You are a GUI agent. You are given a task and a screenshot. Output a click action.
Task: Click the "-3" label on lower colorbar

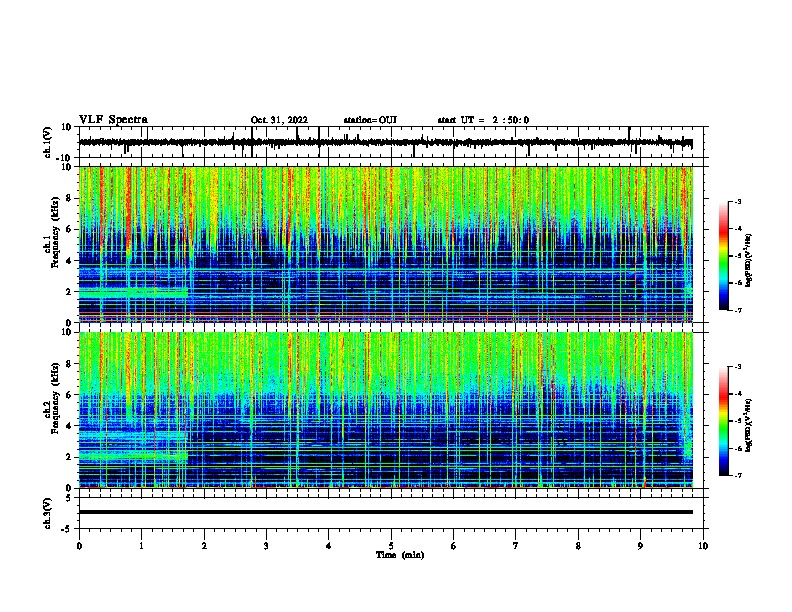(x=737, y=367)
